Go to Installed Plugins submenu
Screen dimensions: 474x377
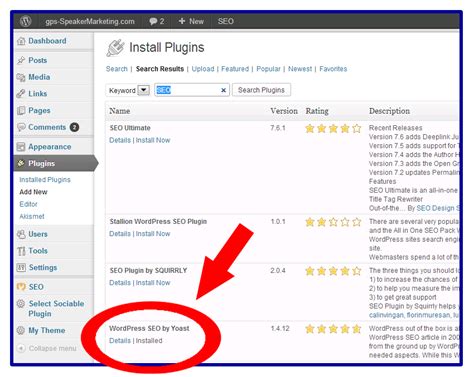[45, 180]
